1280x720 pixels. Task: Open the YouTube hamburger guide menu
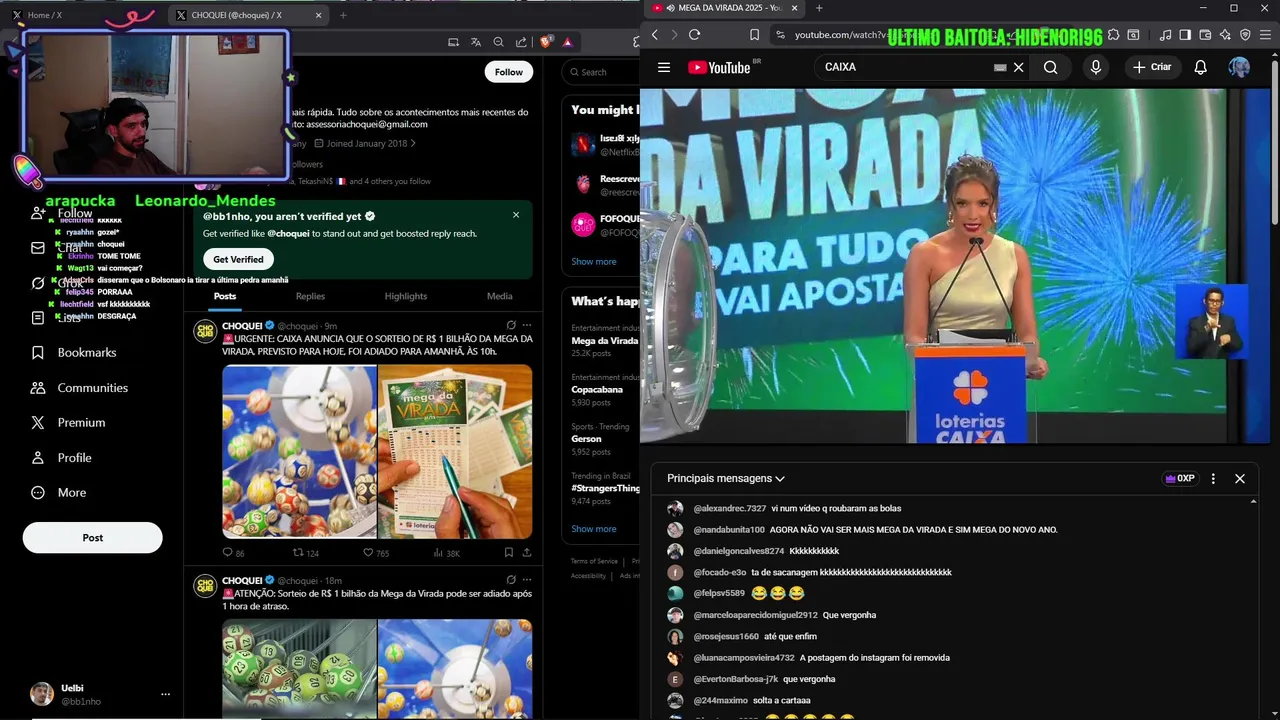(x=664, y=67)
